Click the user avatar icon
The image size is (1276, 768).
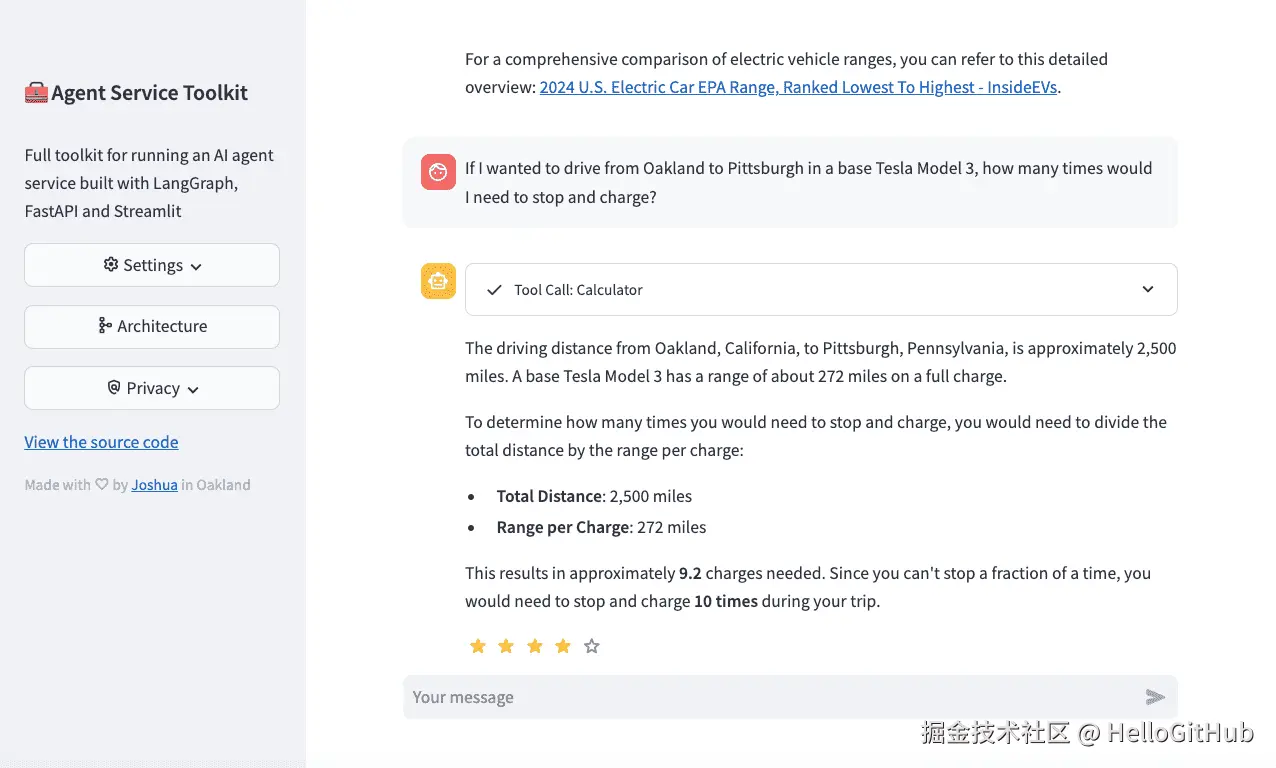click(x=438, y=172)
